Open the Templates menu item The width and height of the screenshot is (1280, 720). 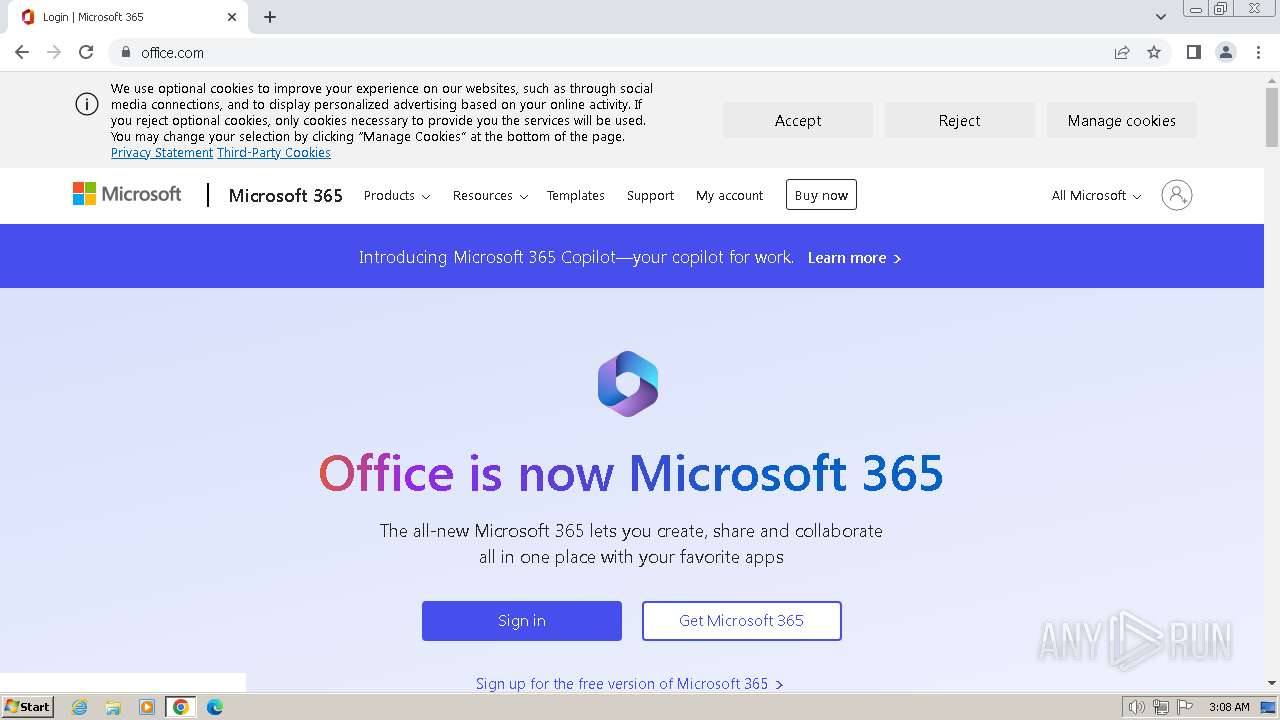[x=576, y=196]
